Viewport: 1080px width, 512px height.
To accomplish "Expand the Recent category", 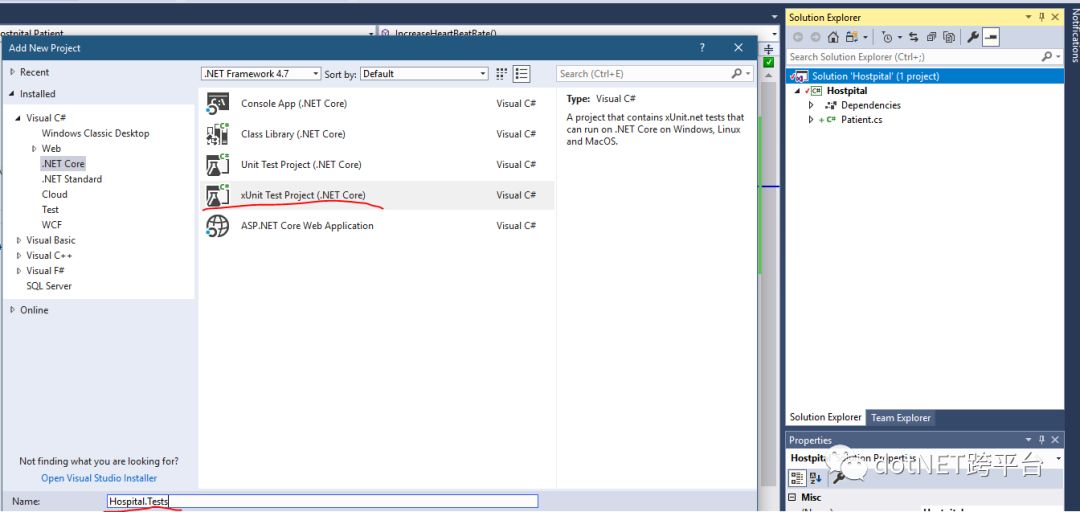I will click(12, 72).
